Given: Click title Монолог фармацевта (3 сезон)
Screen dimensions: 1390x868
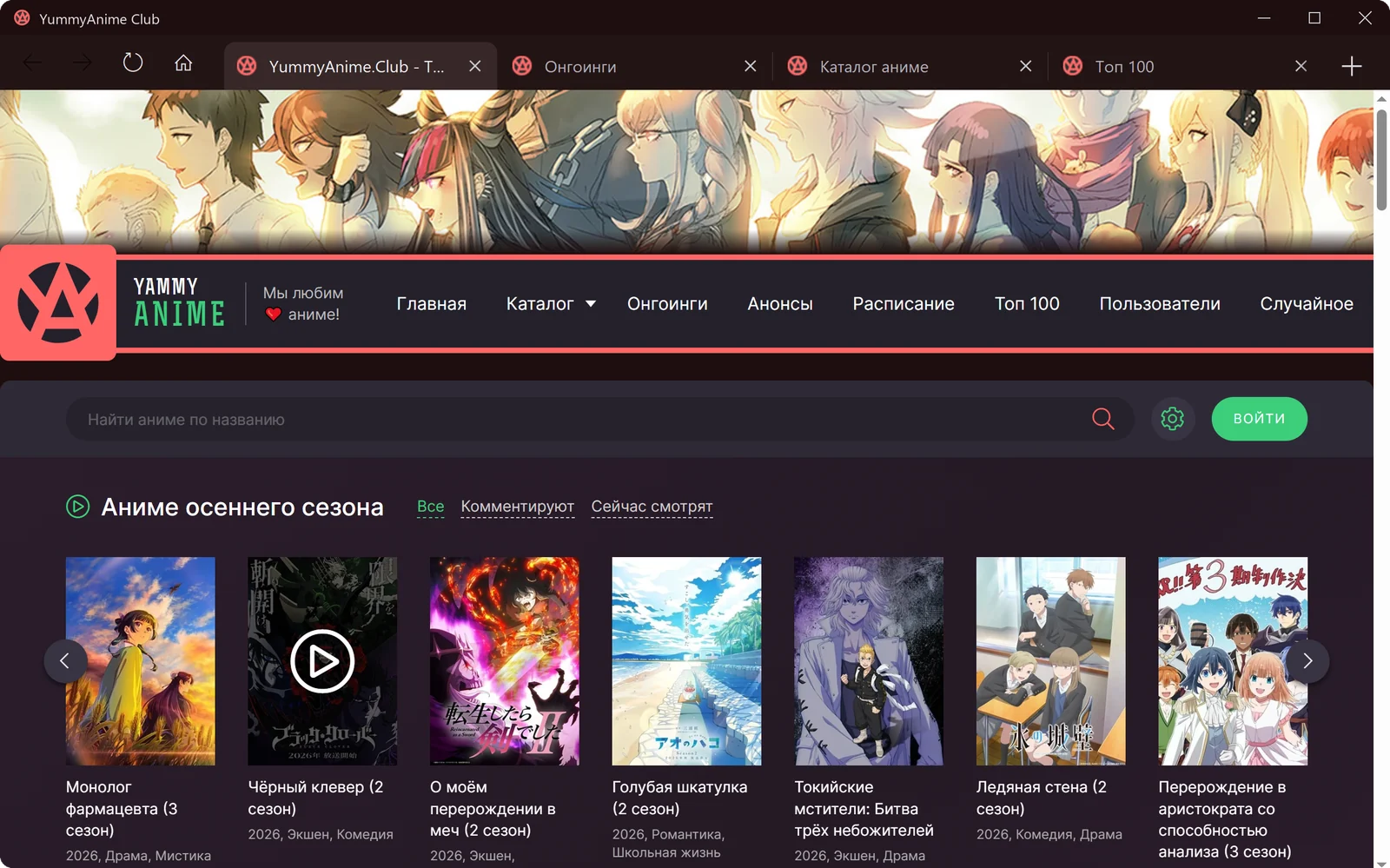Looking at the screenshot, I should (x=122, y=809).
